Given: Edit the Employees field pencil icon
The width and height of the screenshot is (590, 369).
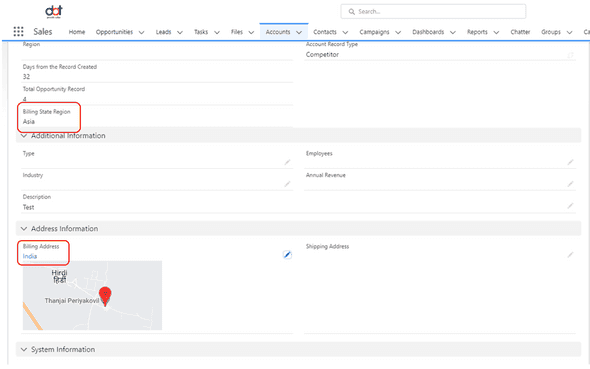Looking at the screenshot, I should click(x=570, y=162).
